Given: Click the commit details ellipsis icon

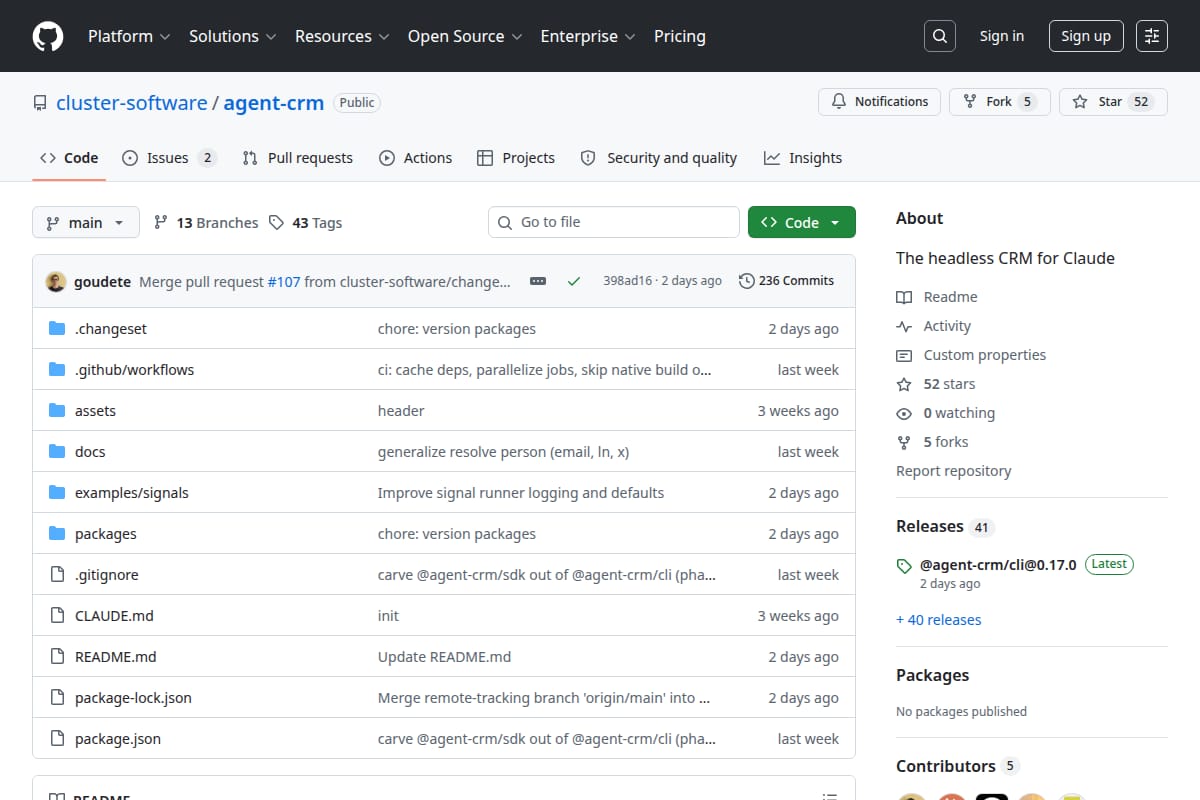Looking at the screenshot, I should click(538, 281).
